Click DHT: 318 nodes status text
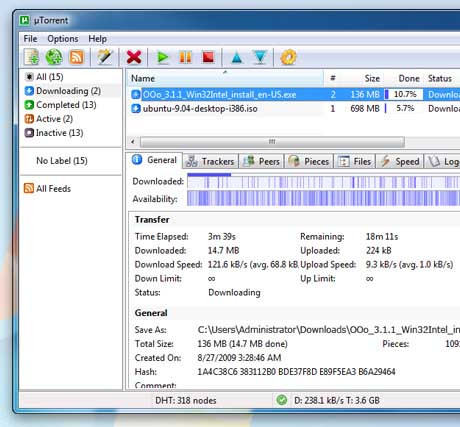Image resolution: width=460 pixels, height=427 pixels. pyautogui.click(x=186, y=400)
